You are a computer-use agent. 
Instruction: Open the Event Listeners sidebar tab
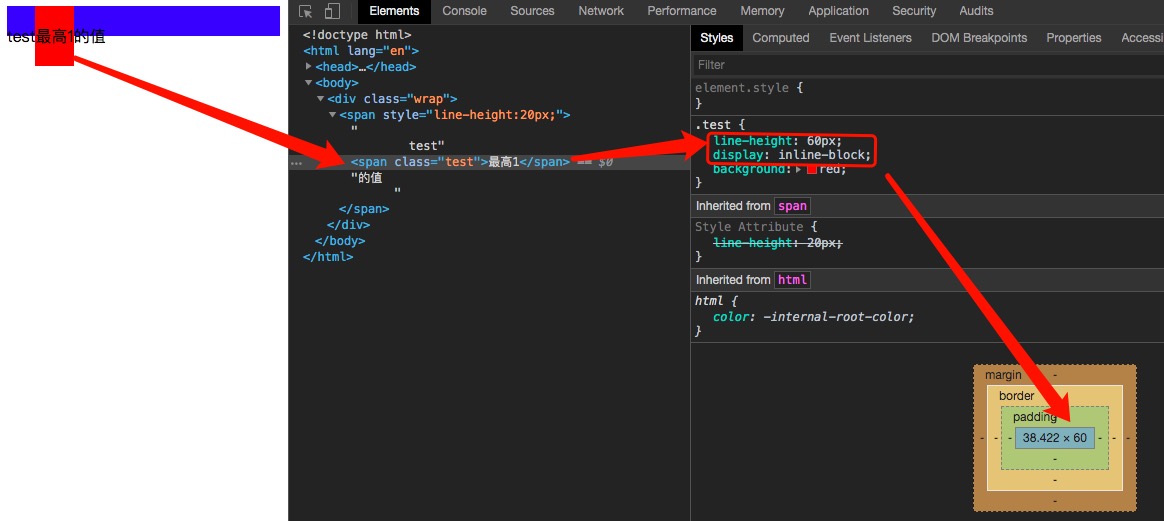(x=871, y=38)
